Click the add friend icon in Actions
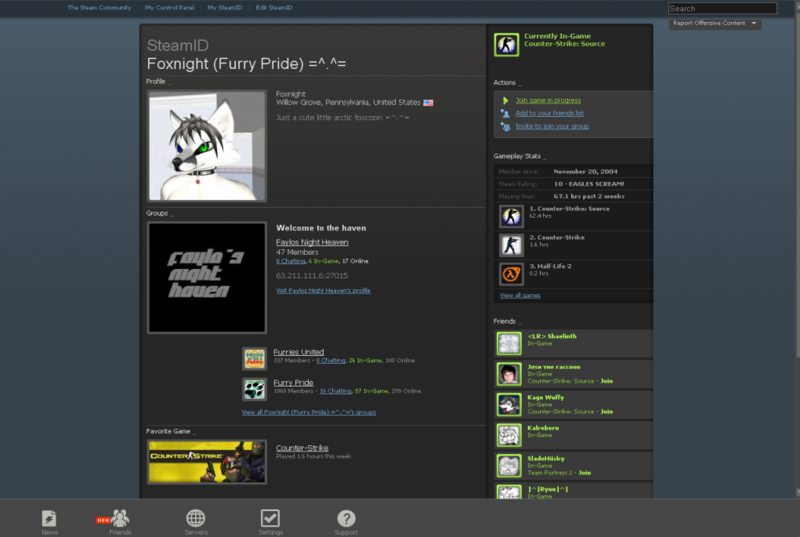 tap(505, 113)
